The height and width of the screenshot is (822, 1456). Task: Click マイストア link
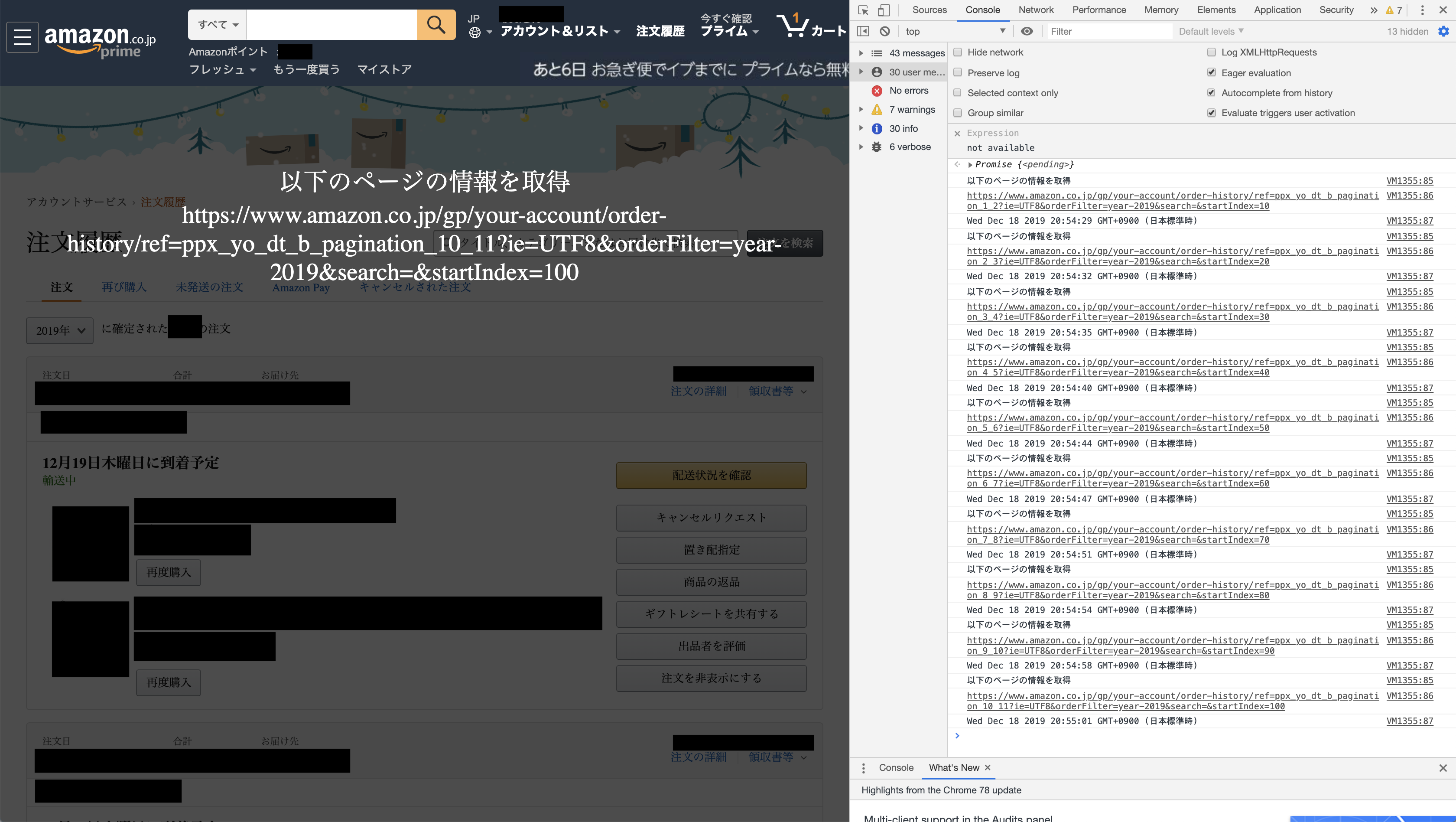tap(384, 69)
